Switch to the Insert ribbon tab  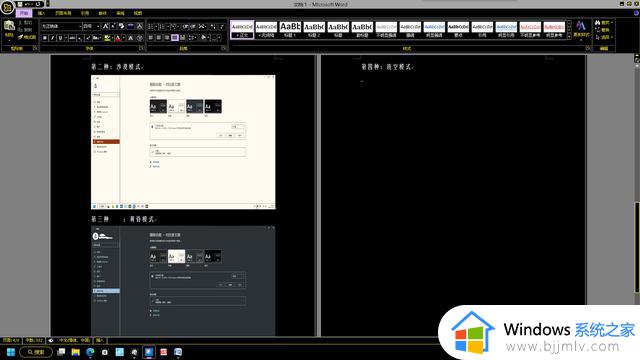pyautogui.click(x=41, y=13)
